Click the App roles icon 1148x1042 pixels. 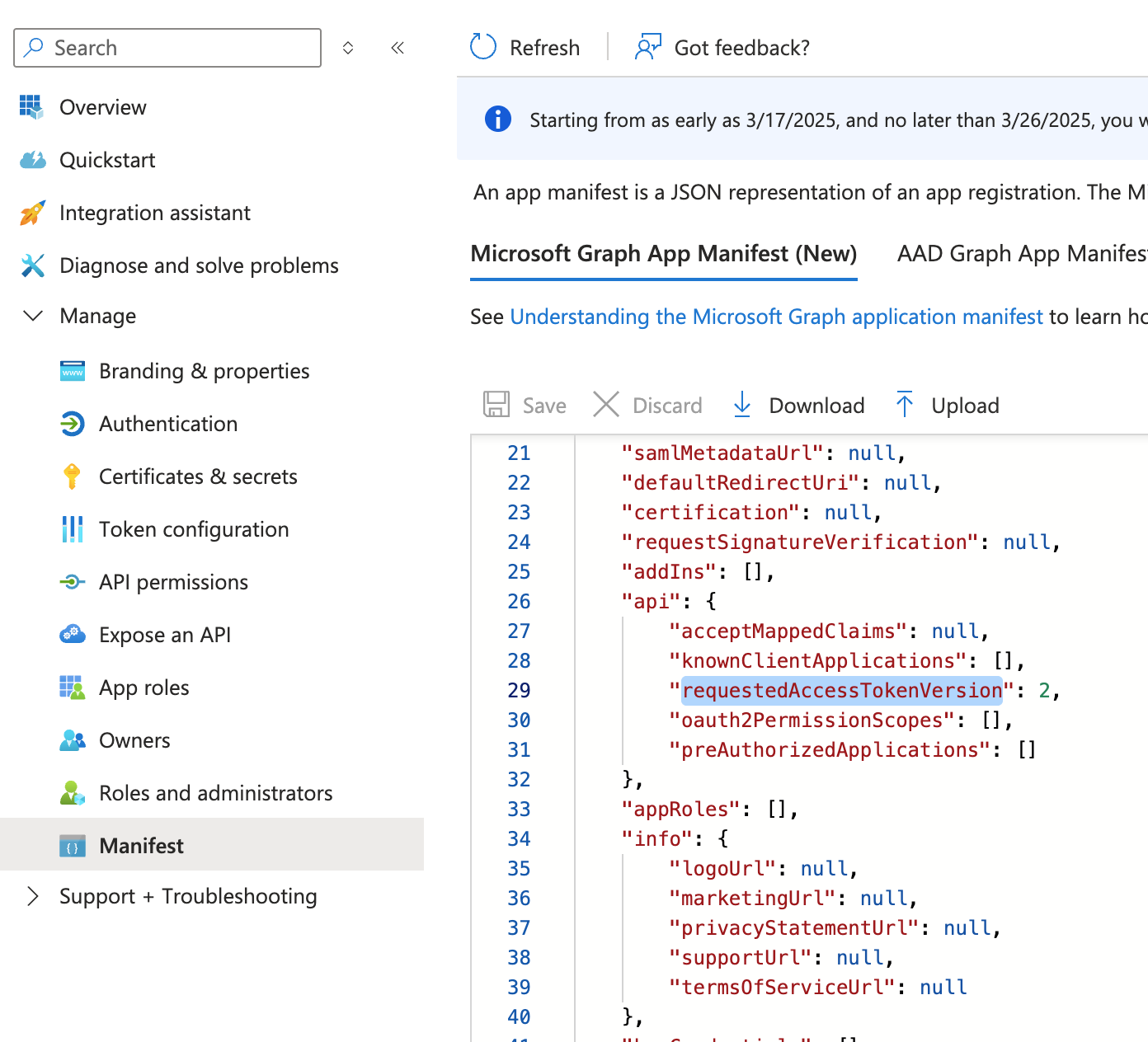point(73,688)
